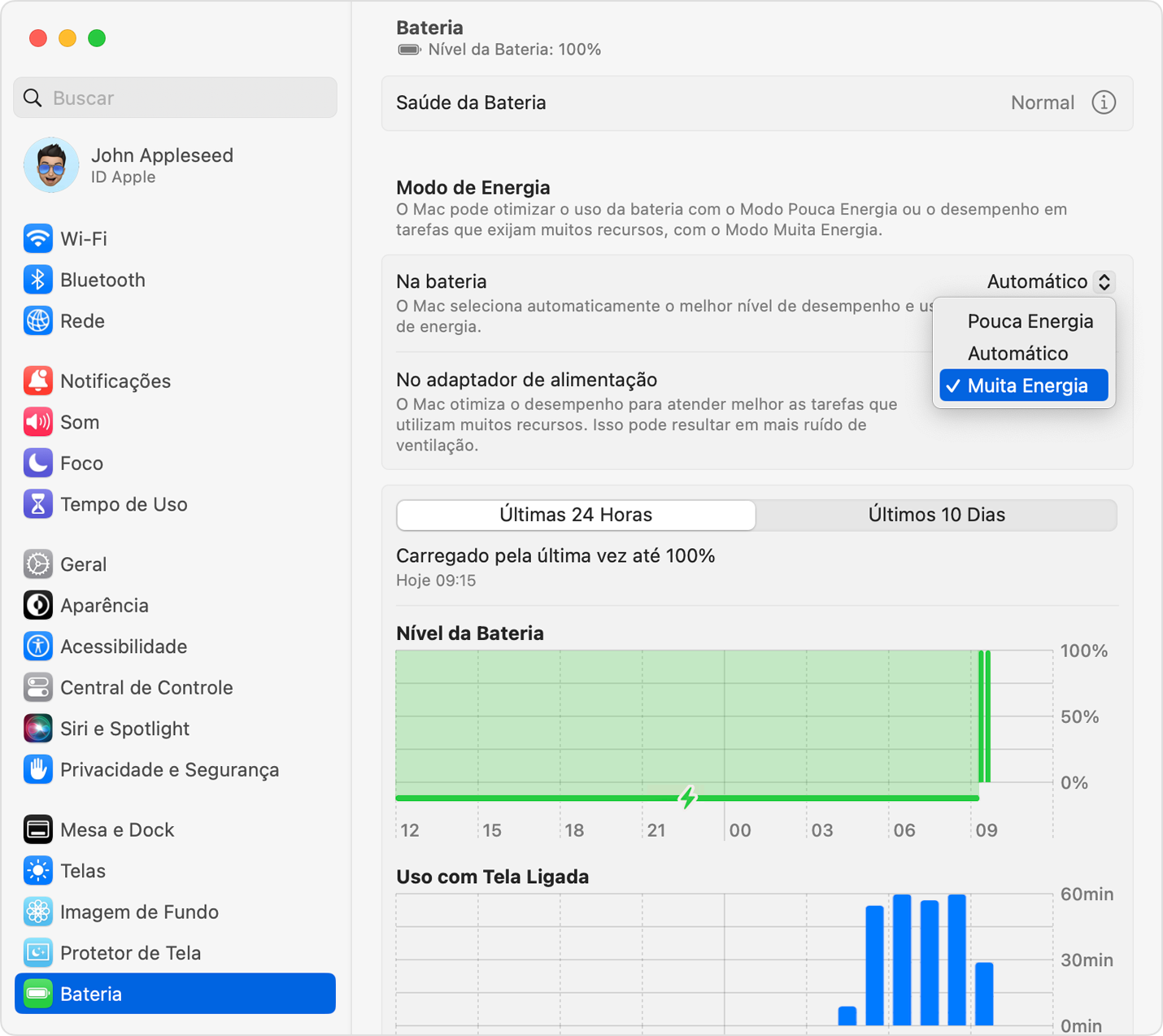Click the Buscar search field
The height and width of the screenshot is (1036, 1163).
(175, 98)
